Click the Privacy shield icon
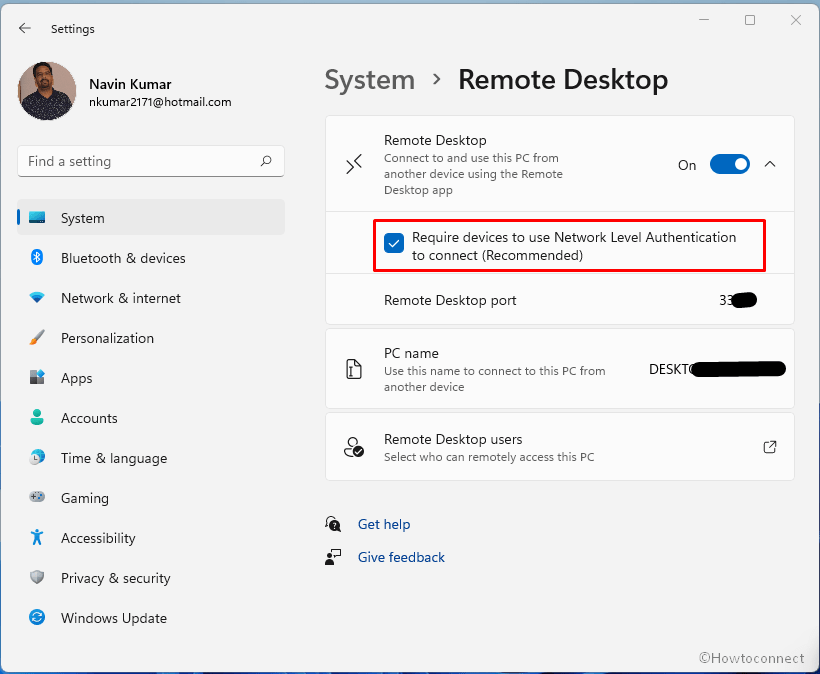 (37, 577)
